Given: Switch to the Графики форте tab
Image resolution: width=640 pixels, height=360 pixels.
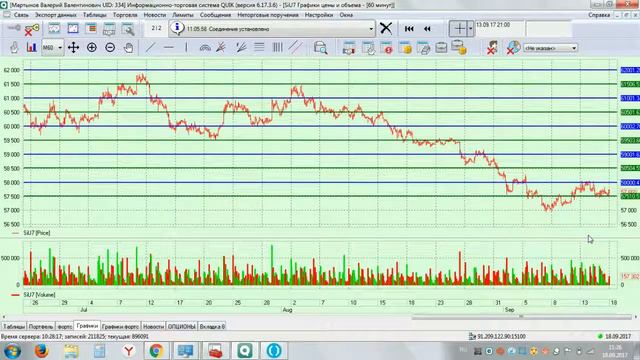Looking at the screenshot, I should (x=120, y=327).
